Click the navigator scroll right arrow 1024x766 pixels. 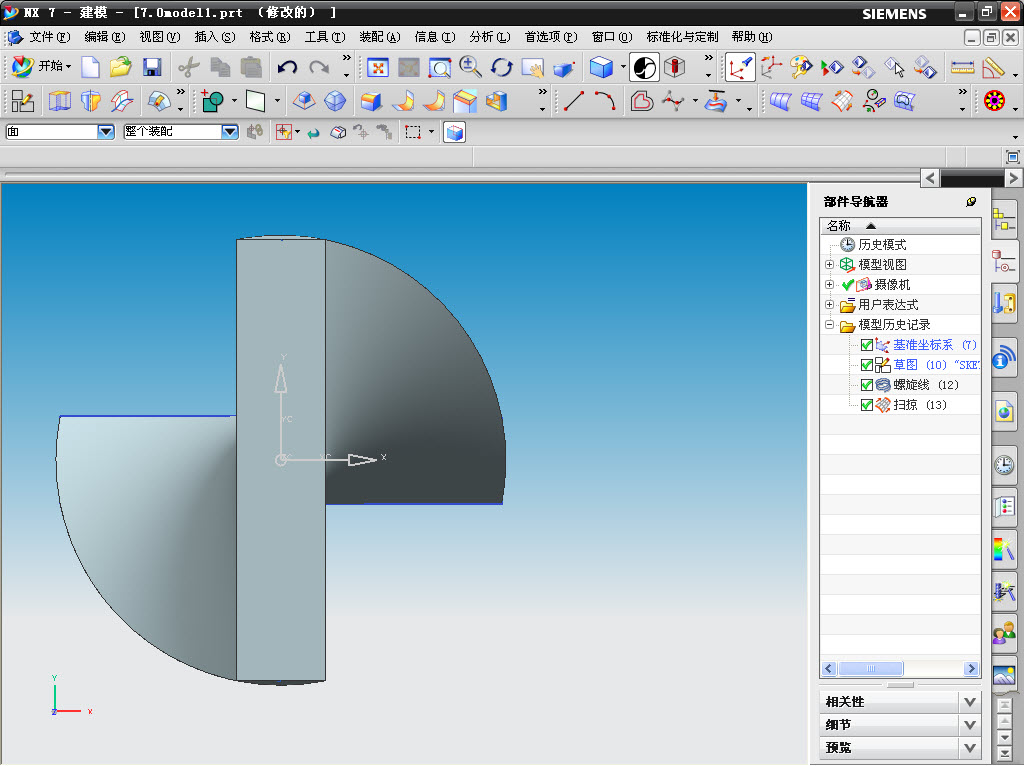point(971,669)
